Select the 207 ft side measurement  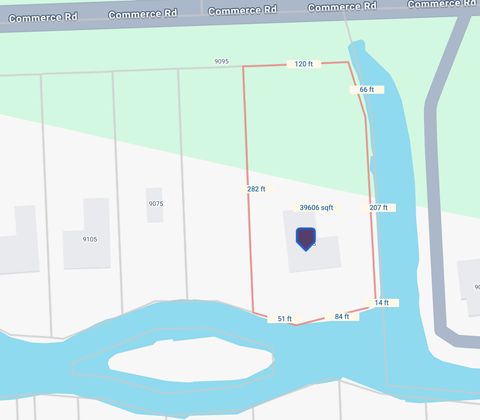tap(379, 208)
